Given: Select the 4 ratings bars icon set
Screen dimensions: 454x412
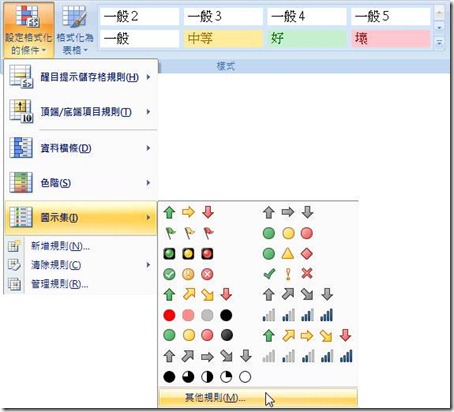Looking at the screenshot, I should tap(298, 315).
